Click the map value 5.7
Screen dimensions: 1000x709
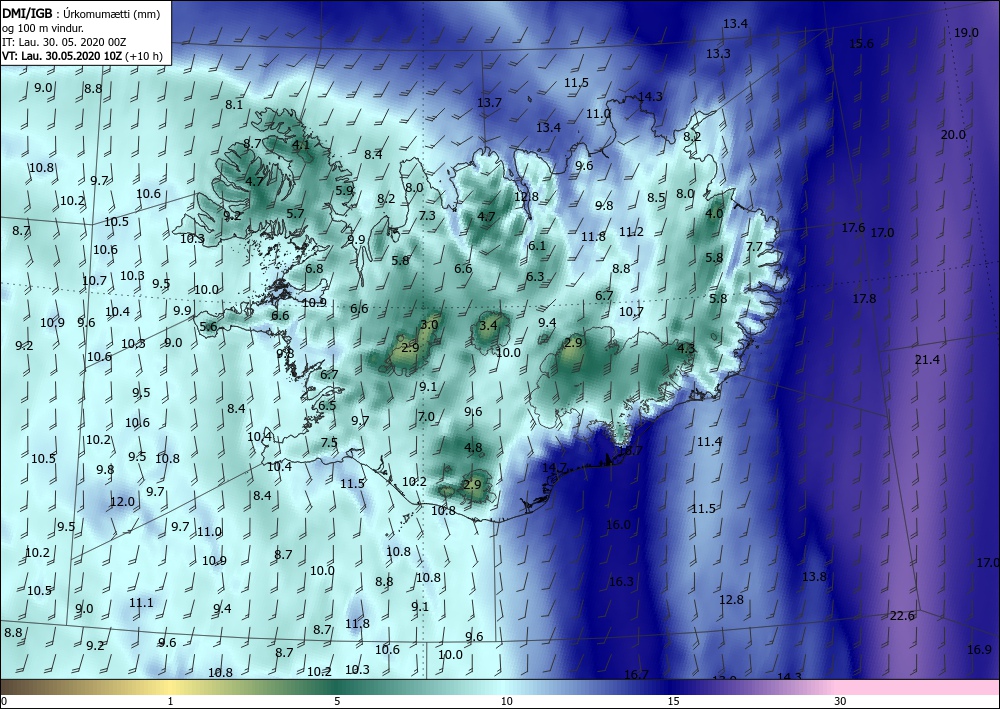(x=295, y=214)
